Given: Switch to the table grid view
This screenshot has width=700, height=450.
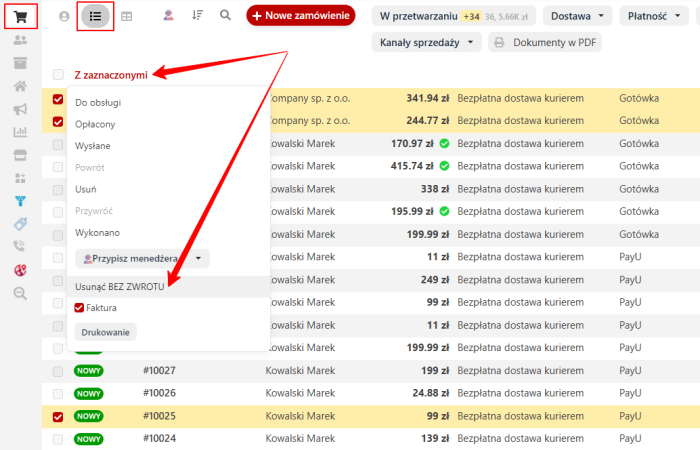Looking at the screenshot, I should pyautogui.click(x=127, y=16).
